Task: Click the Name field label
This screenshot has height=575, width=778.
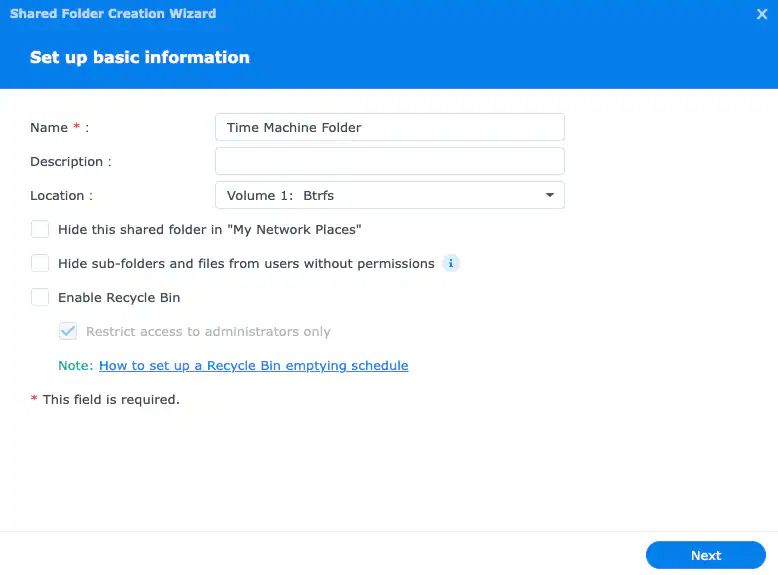Action: (x=48, y=127)
